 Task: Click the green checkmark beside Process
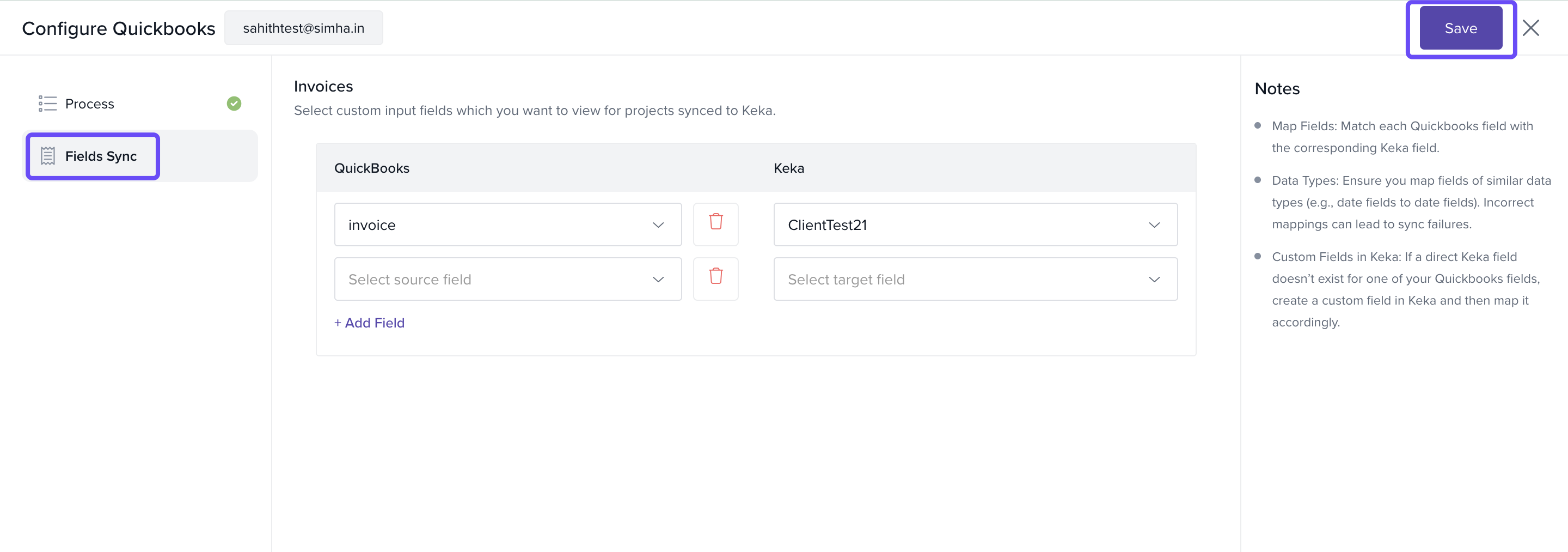point(234,104)
